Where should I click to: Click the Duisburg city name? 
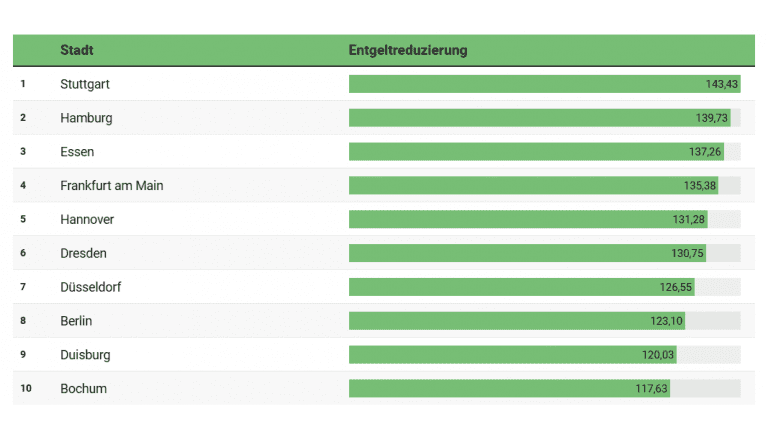85,355
